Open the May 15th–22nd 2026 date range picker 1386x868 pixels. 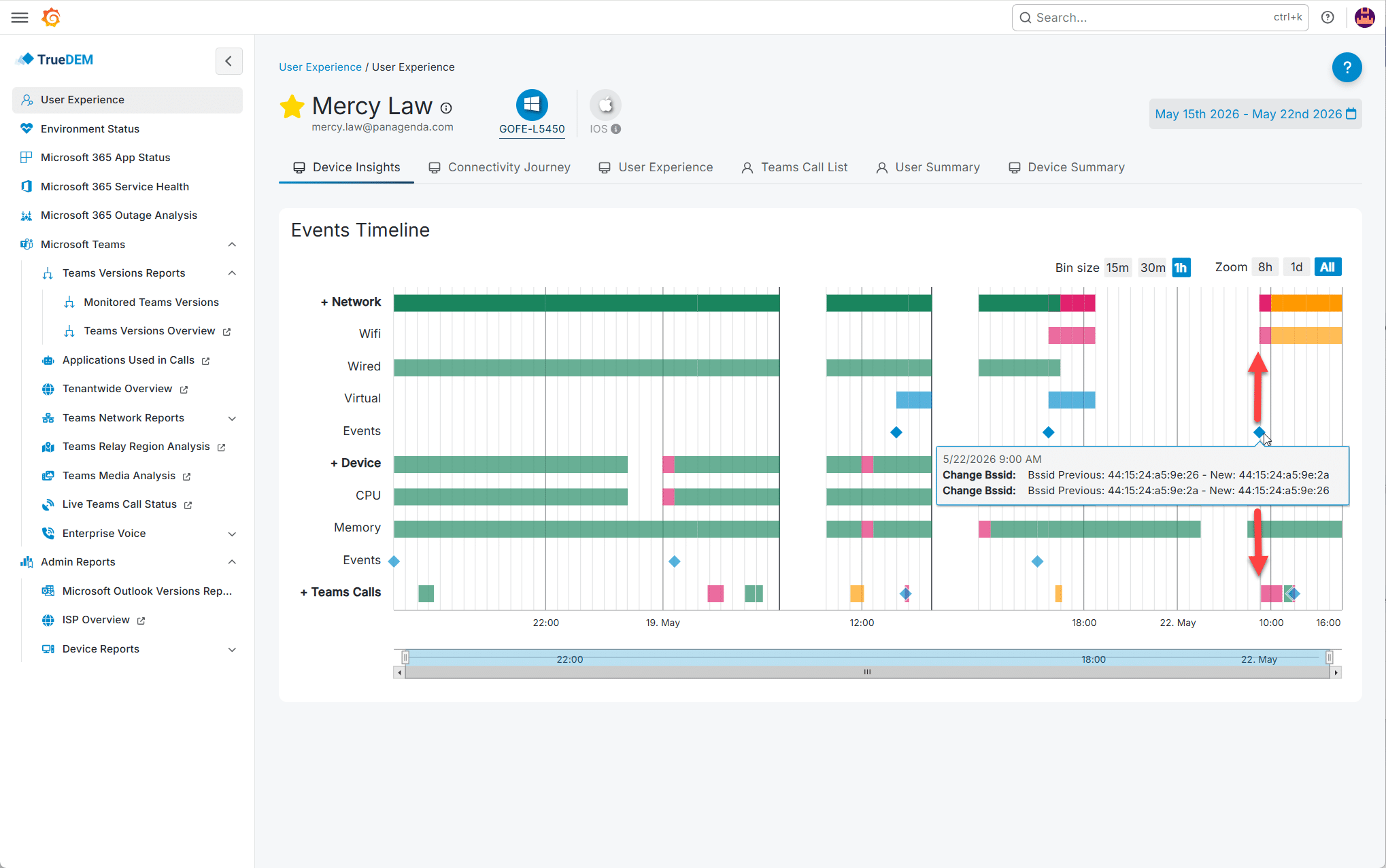point(1255,114)
